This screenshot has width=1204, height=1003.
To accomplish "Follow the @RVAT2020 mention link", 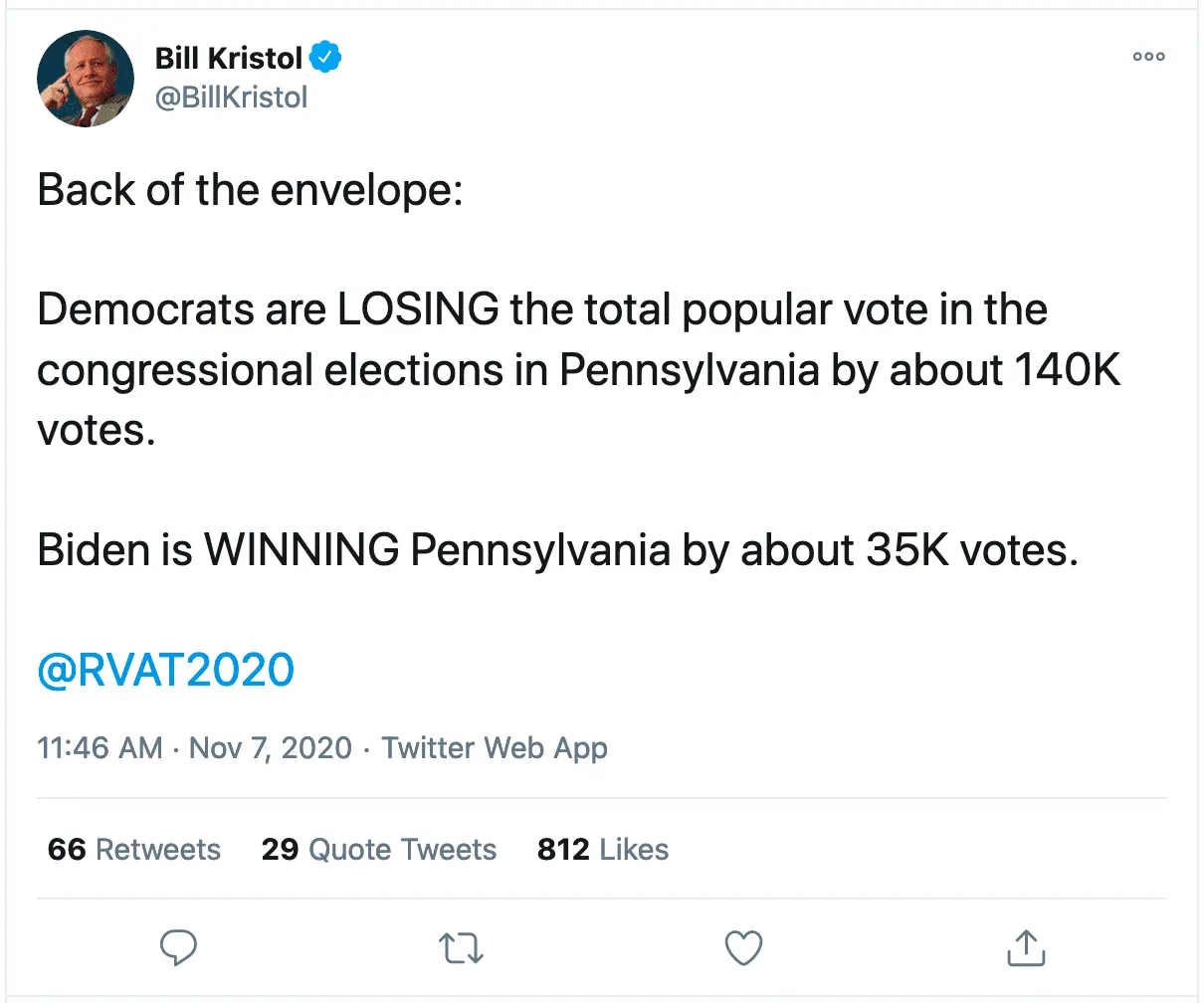I will click(165, 671).
